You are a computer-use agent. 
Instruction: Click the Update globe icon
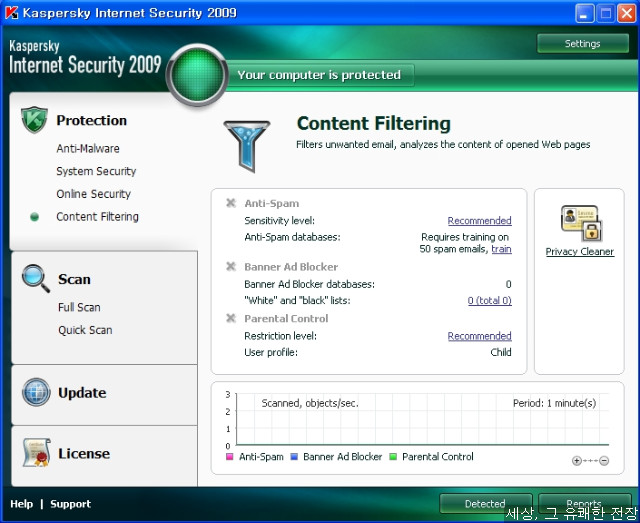[36, 392]
